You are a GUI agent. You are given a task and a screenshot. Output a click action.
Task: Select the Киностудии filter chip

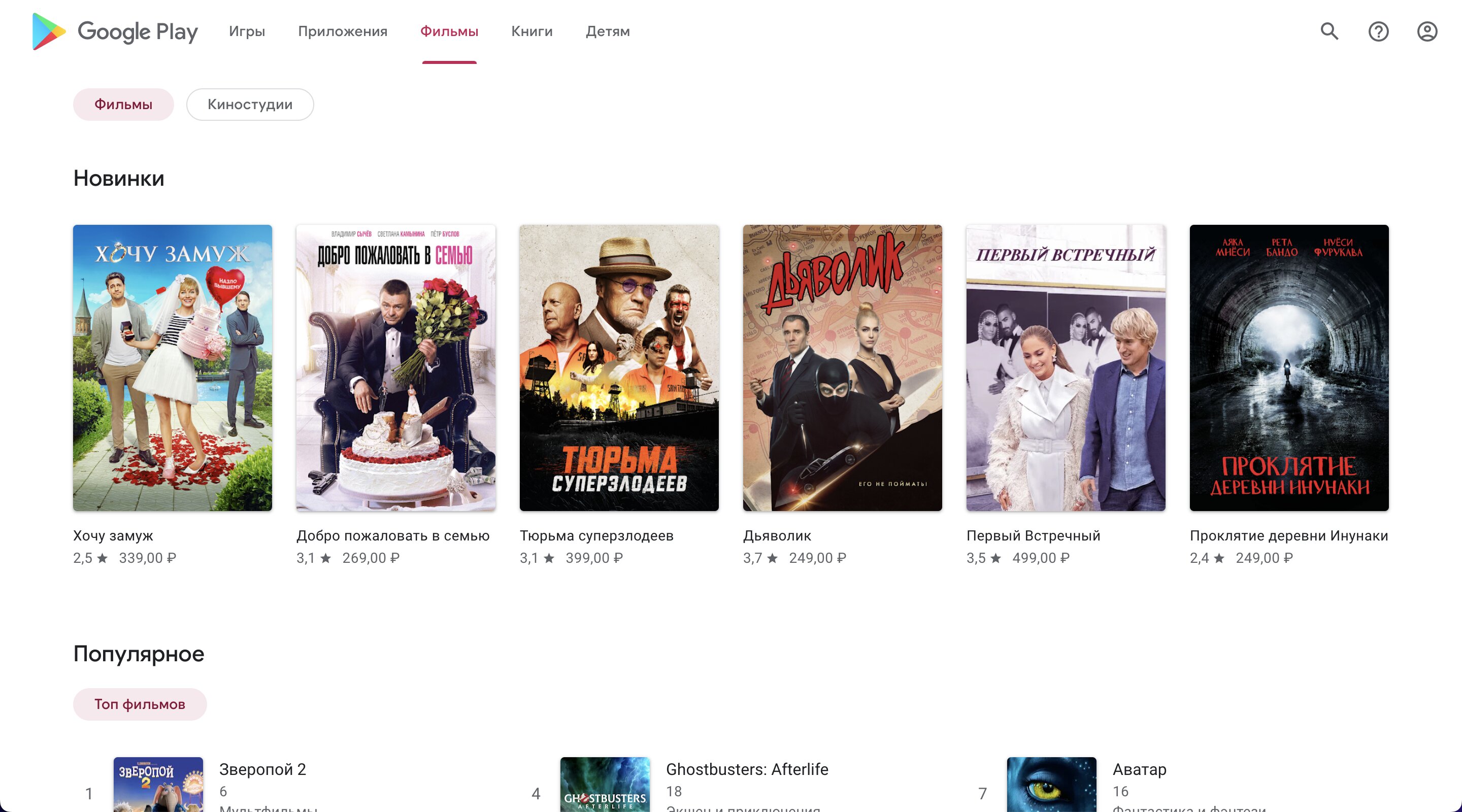(250, 105)
